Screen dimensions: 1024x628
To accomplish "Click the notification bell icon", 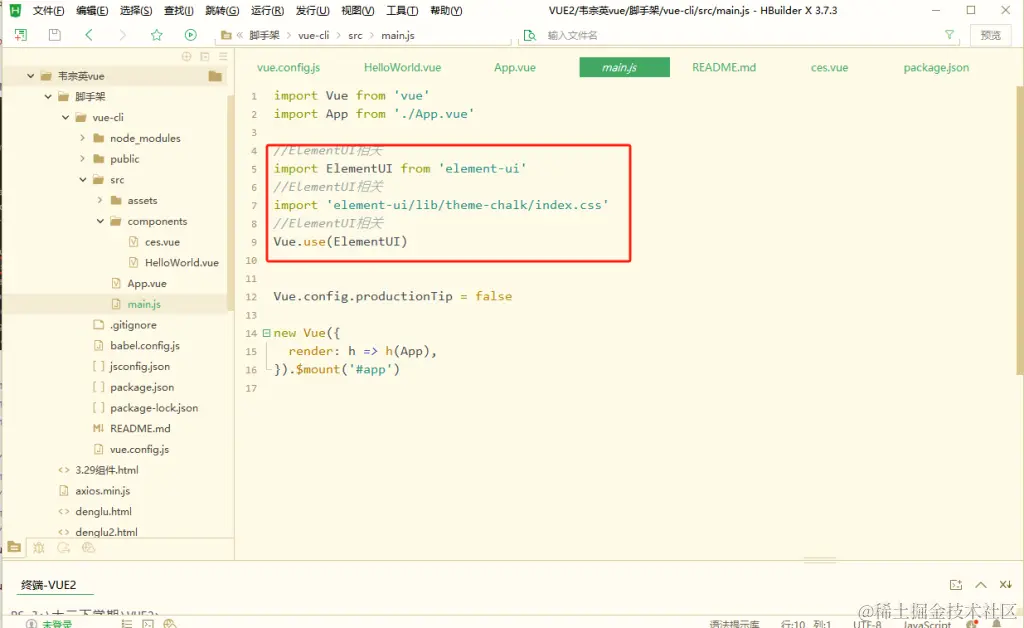I will tap(997, 624).
